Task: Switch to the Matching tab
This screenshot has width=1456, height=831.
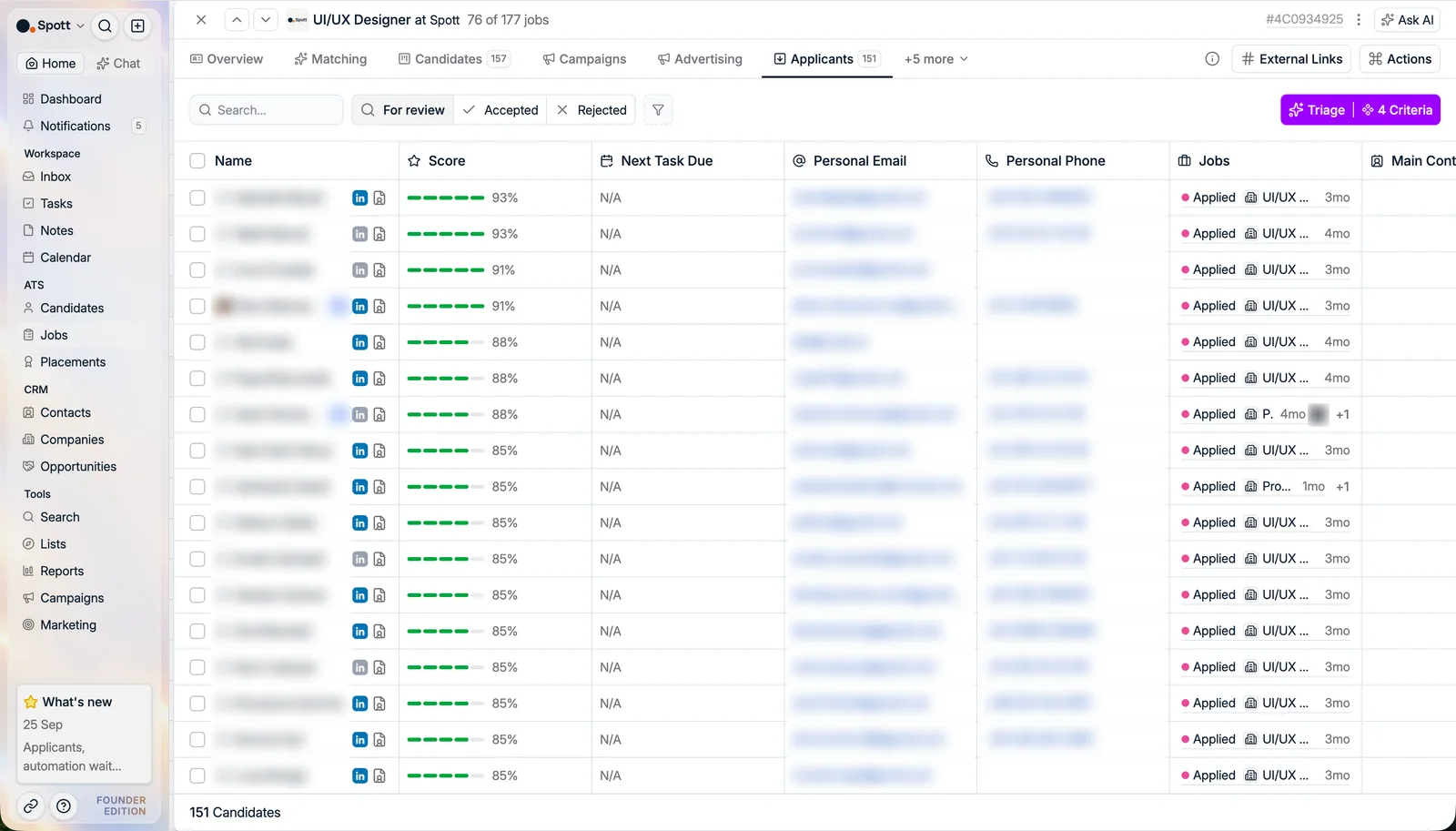Action: tap(330, 59)
